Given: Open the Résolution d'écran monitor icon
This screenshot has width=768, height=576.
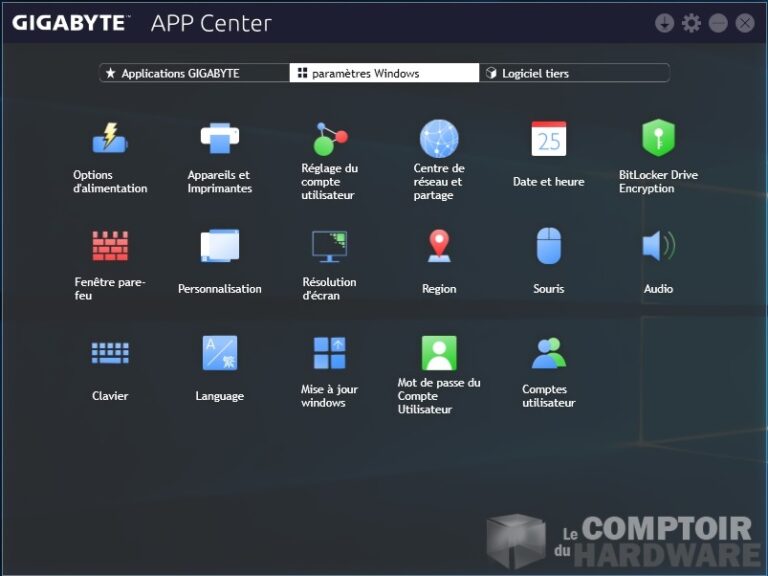Looking at the screenshot, I should (x=330, y=246).
